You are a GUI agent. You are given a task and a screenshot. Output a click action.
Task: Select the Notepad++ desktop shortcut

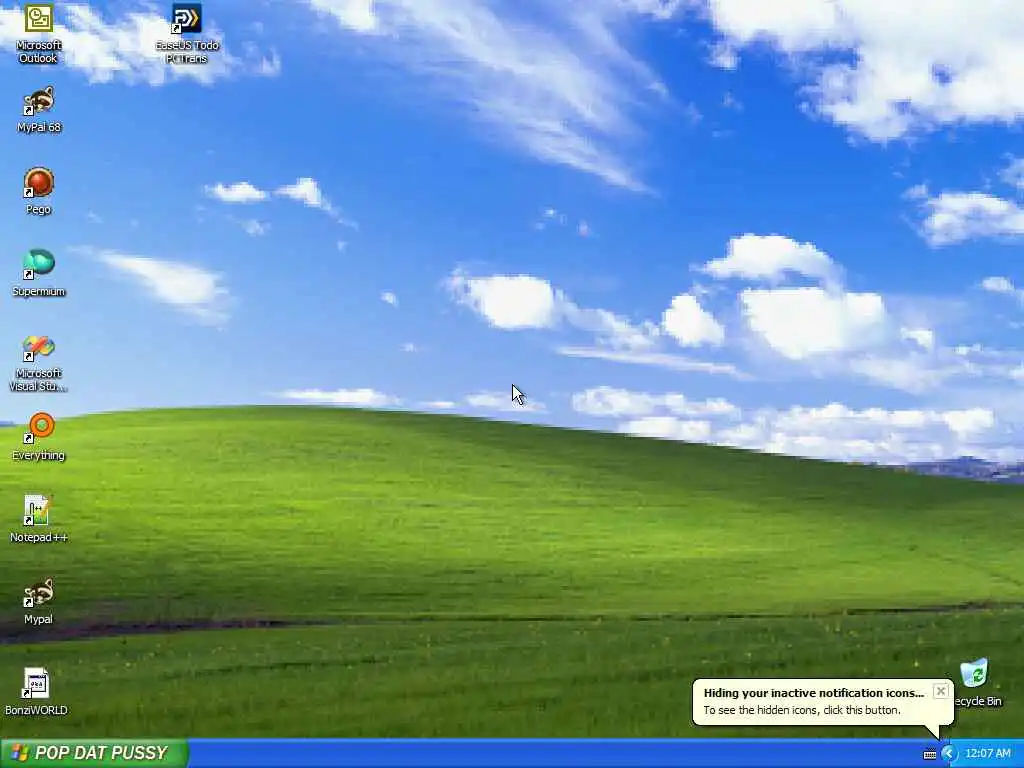coord(39,519)
